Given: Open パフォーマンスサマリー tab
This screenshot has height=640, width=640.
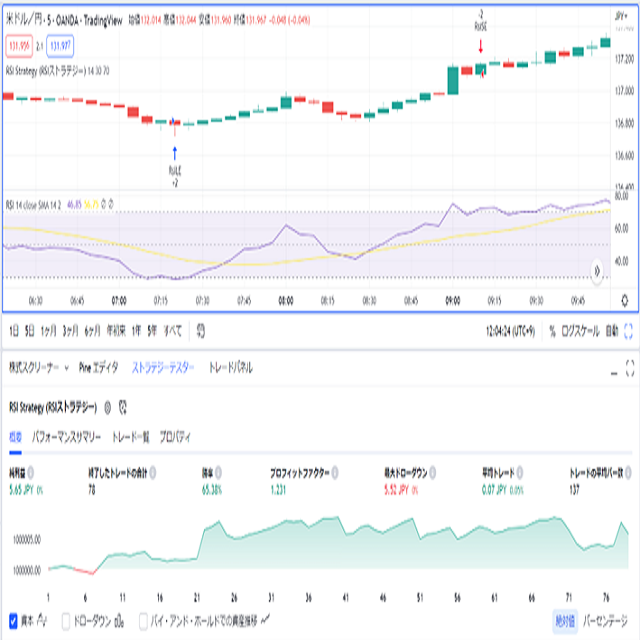Looking at the screenshot, I should (x=66, y=437).
